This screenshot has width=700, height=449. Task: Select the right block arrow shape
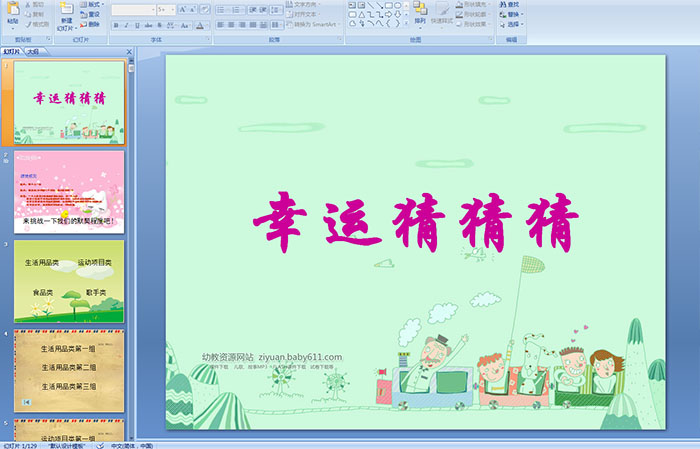(x=388, y=14)
